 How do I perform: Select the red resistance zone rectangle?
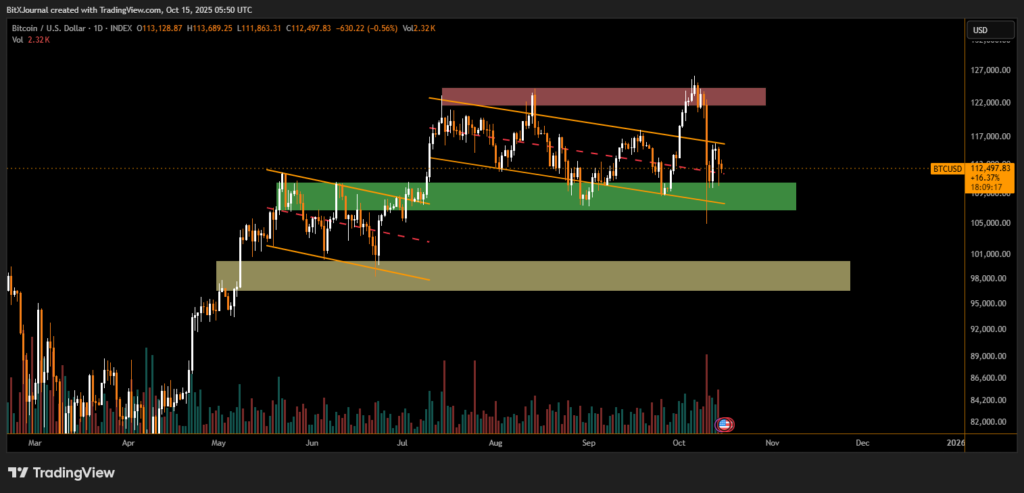click(x=603, y=97)
